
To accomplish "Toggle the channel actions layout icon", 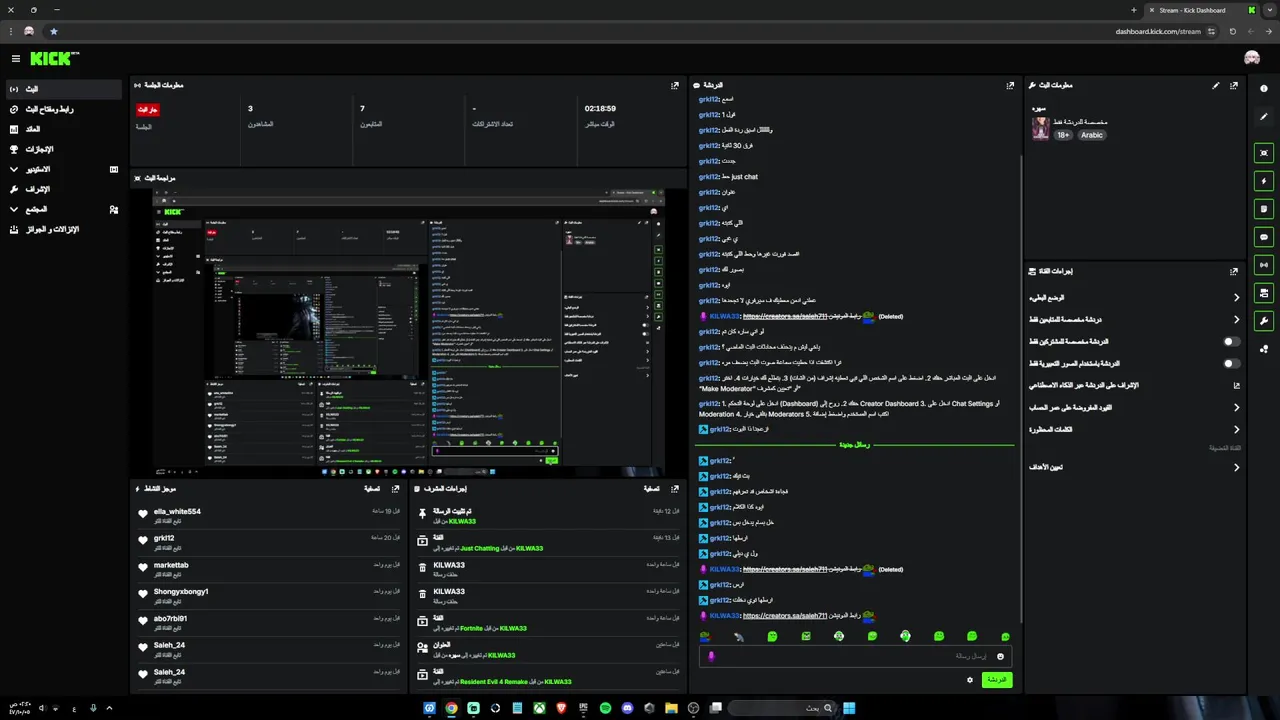I will tap(1264, 293).
